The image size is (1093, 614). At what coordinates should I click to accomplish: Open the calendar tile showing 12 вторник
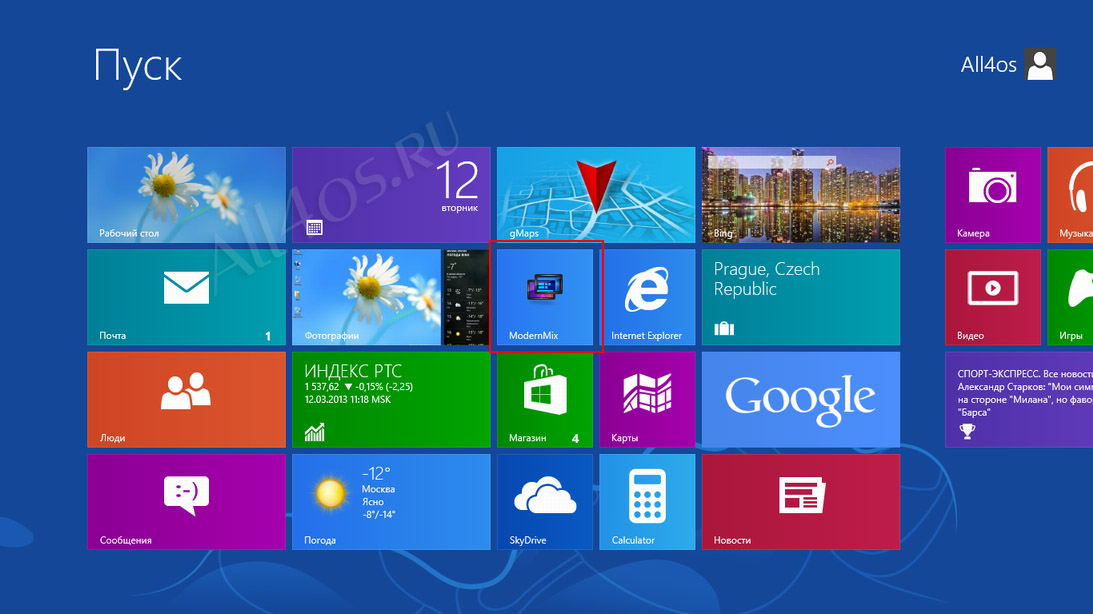[x=391, y=194]
